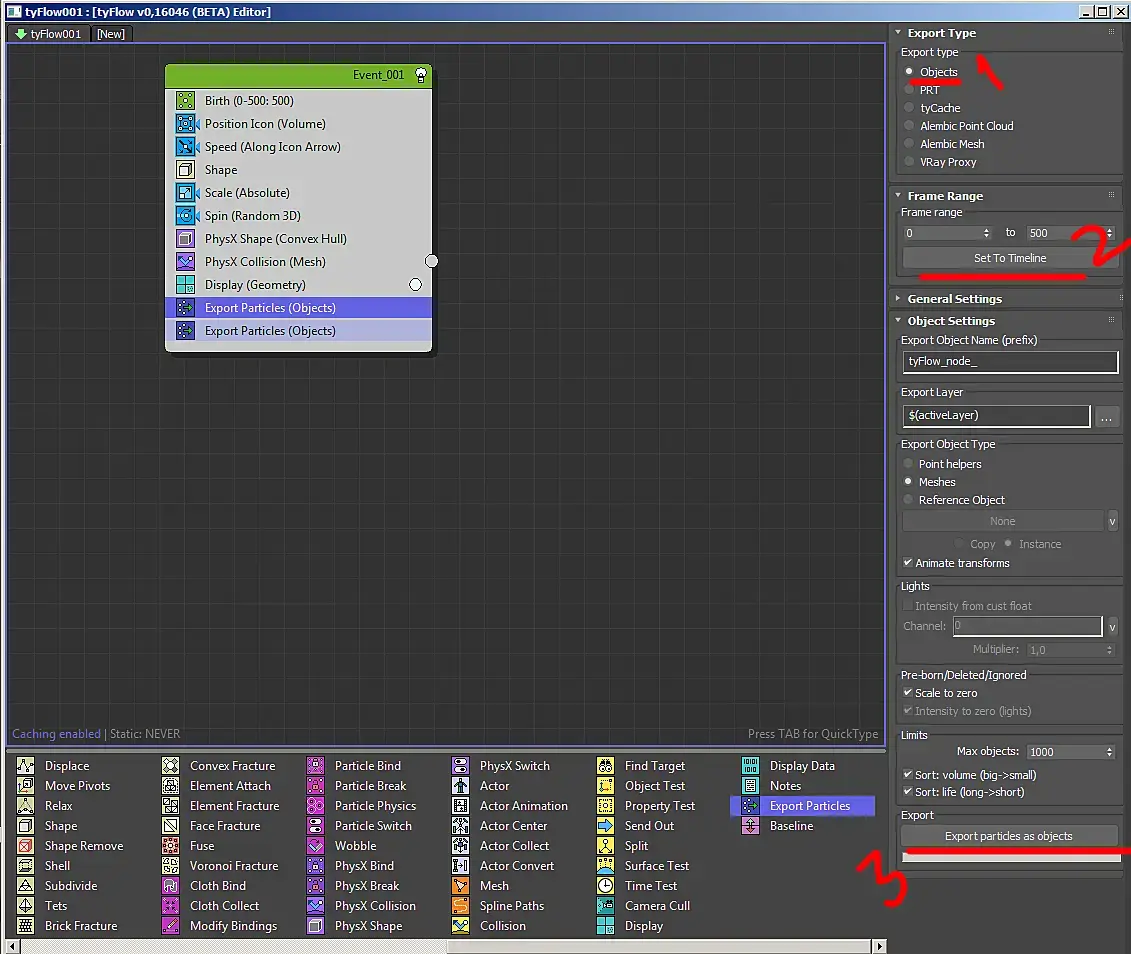Click the Max objects spinner arrows
Screen dimensions: 1131x954
coord(1109,751)
